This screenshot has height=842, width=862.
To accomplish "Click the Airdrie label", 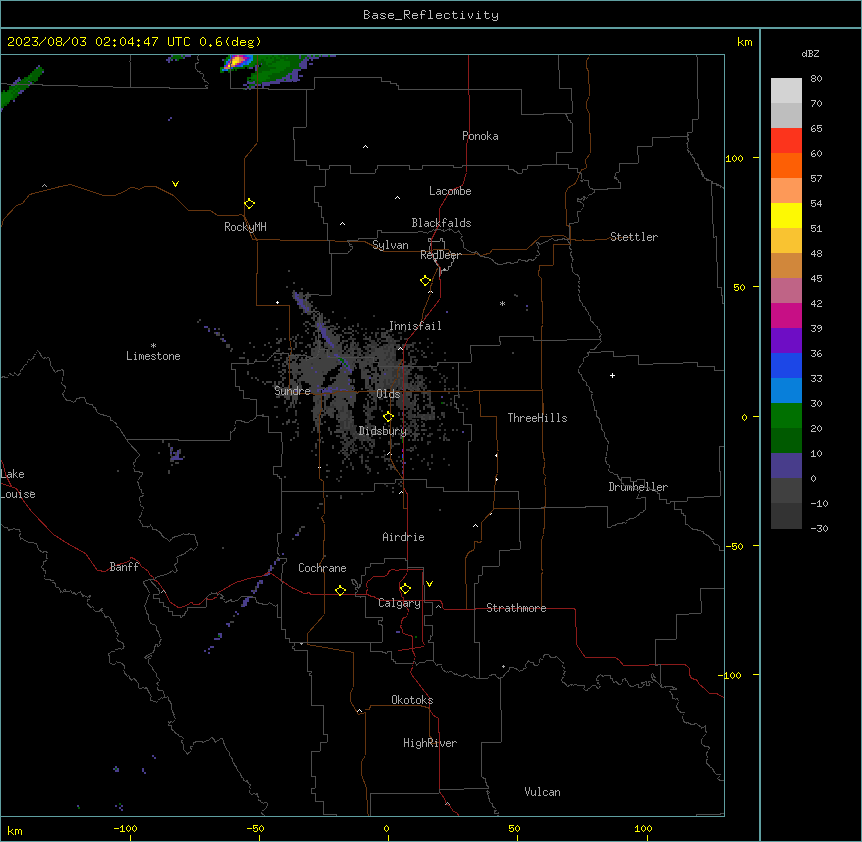I will [x=403, y=537].
